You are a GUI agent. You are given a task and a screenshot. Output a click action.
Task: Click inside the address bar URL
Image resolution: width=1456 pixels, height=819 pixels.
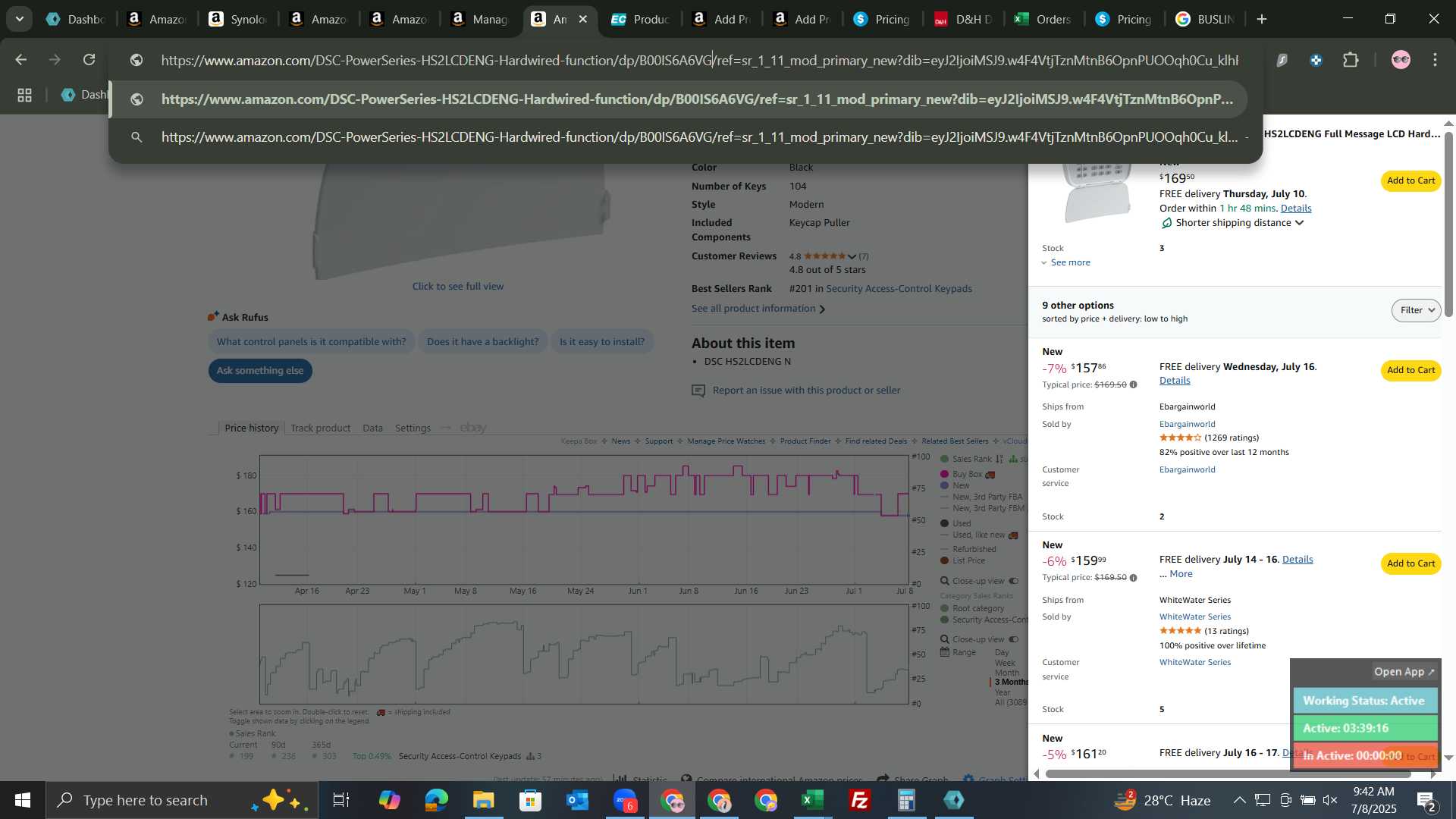click(698, 60)
